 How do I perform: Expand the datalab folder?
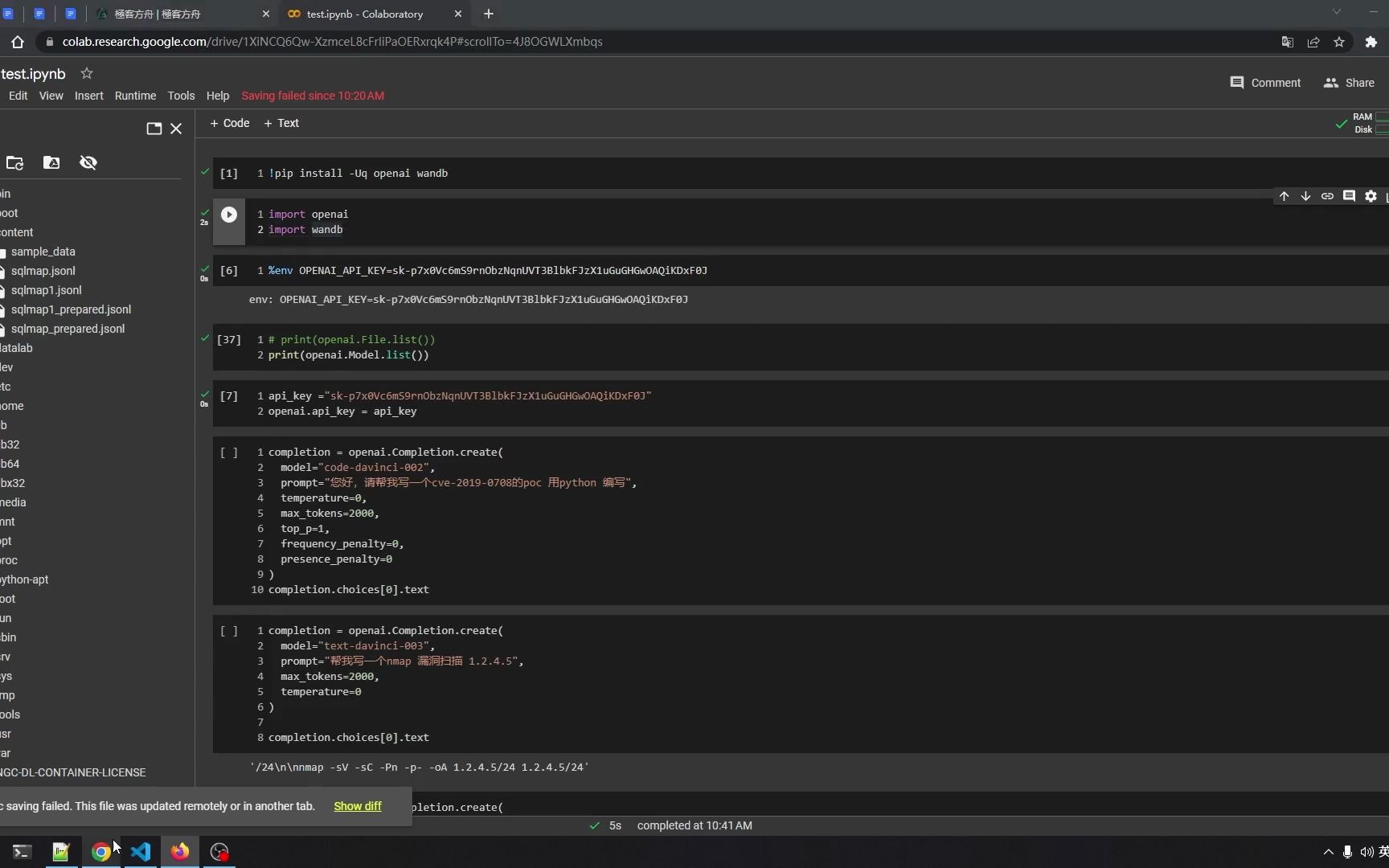click(16, 348)
